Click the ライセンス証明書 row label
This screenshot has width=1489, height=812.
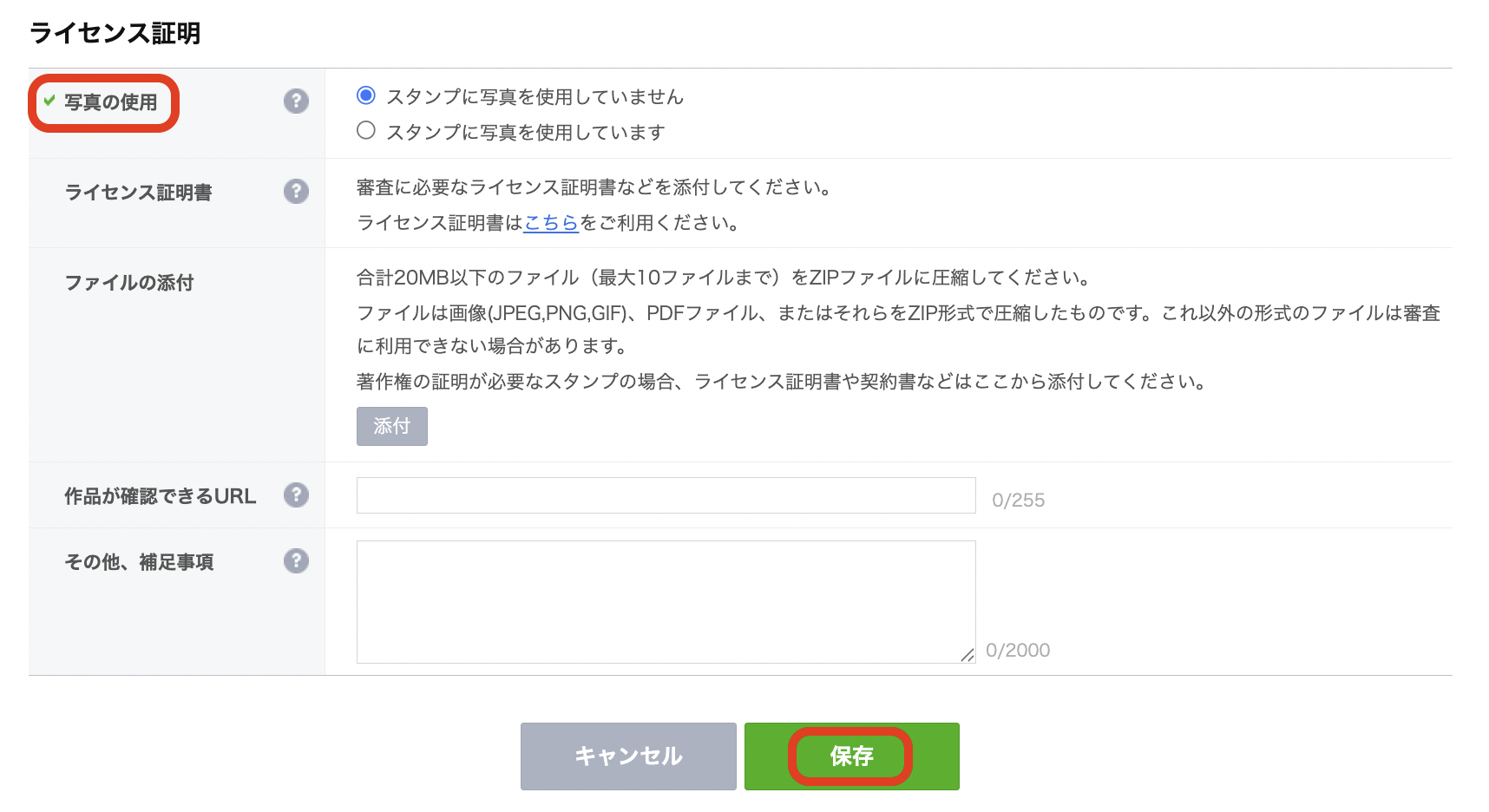pyautogui.click(x=139, y=193)
